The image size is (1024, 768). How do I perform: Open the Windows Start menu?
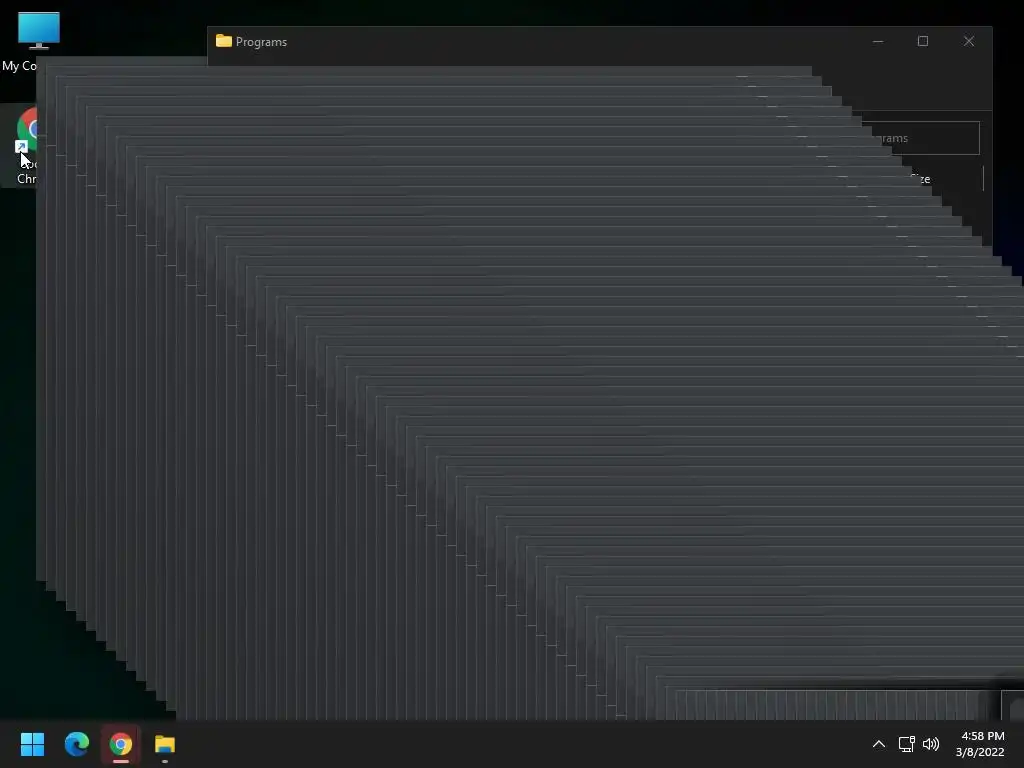click(x=32, y=744)
